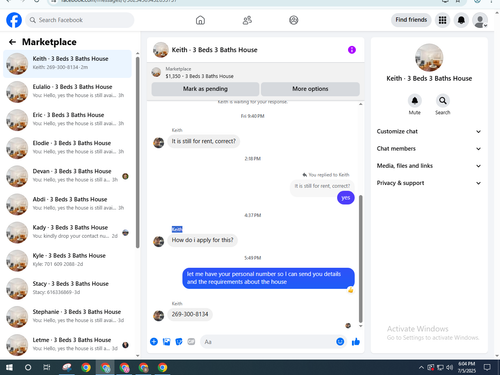Image resolution: width=500 pixels, height=375 pixels.
Task: Open the first Chrome icon on taskbar
Action: (x=86, y=367)
